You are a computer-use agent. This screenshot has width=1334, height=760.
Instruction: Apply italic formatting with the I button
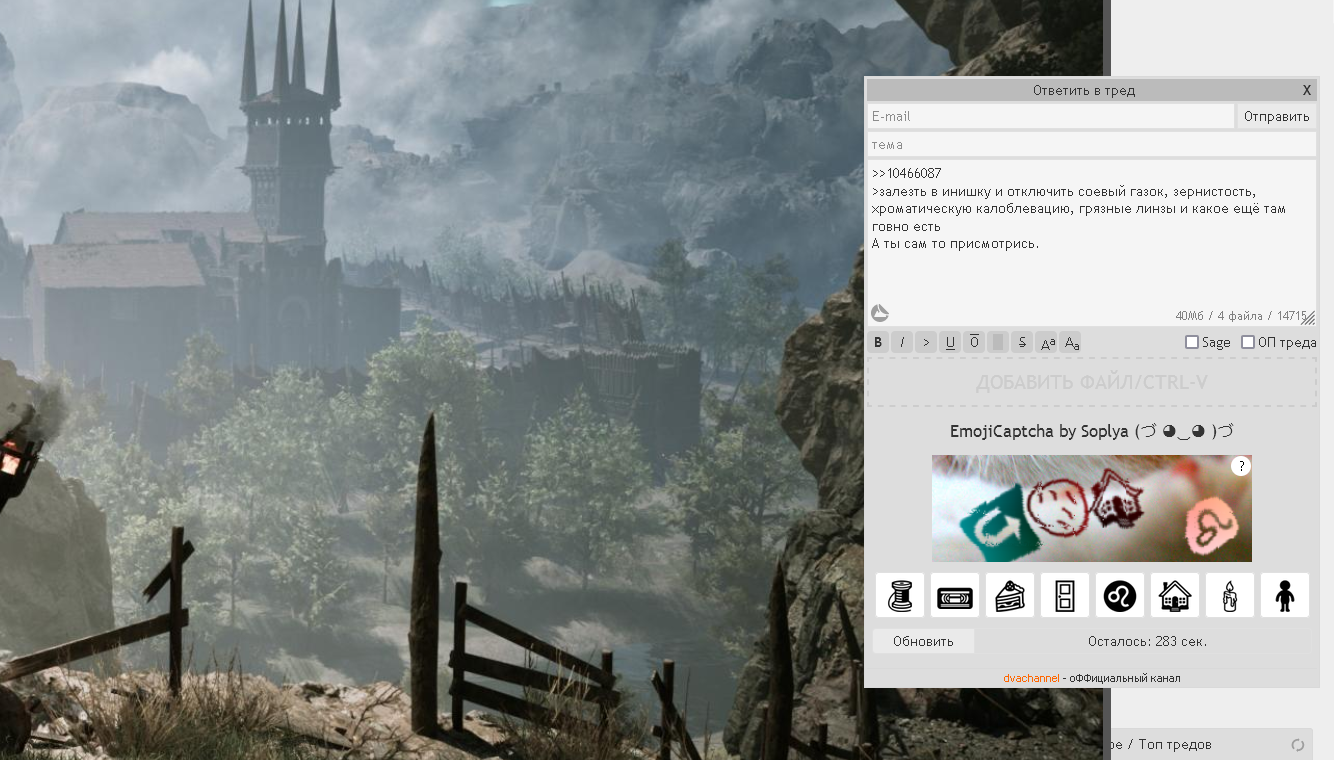(x=902, y=343)
